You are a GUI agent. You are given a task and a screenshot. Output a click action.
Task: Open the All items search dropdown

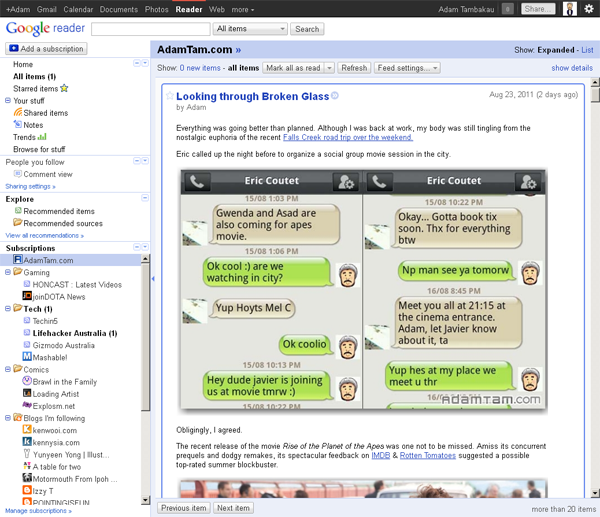tap(251, 29)
